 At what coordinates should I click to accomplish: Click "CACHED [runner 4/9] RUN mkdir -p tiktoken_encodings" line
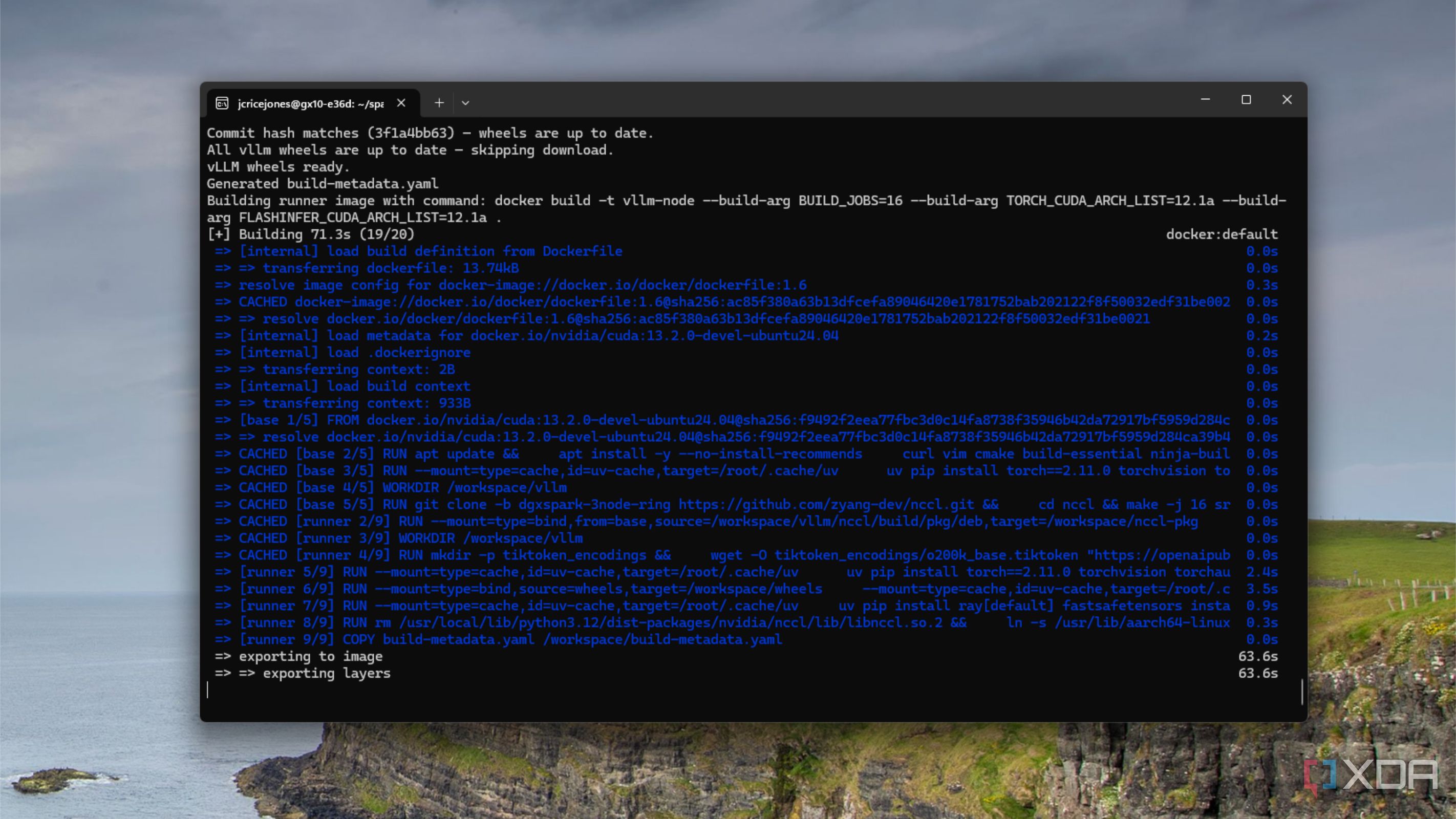coord(722,555)
